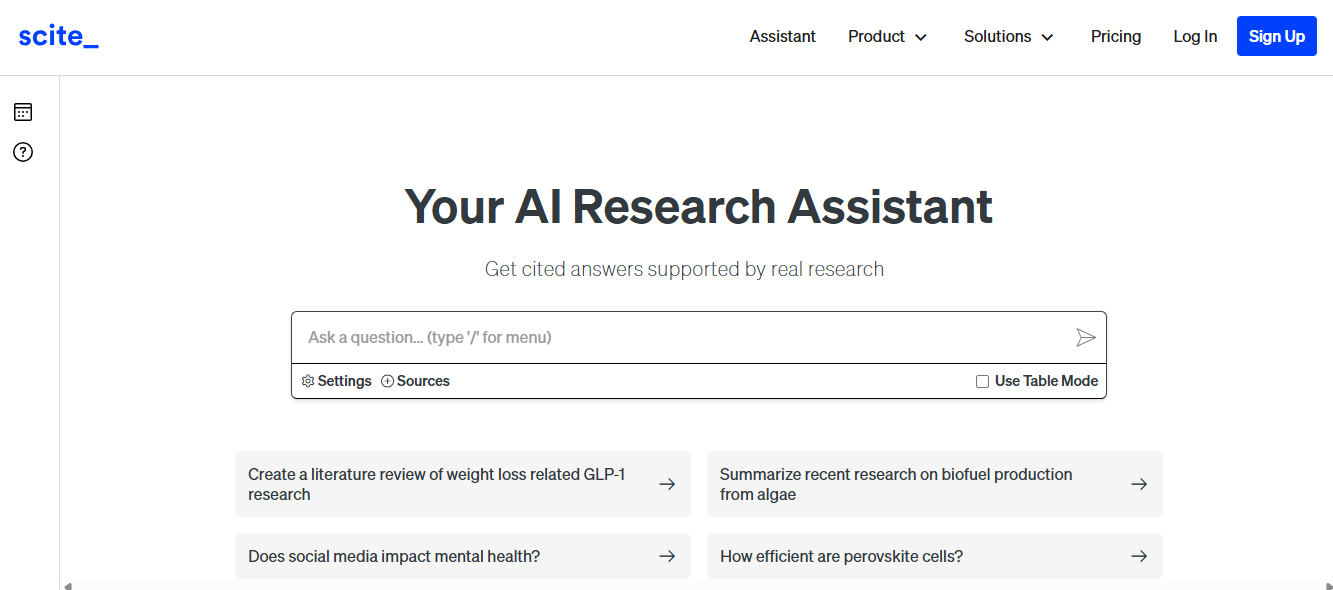Click arrow beside perovskite cells question
Image resolution: width=1333 pixels, height=590 pixels.
pyautogui.click(x=1139, y=556)
